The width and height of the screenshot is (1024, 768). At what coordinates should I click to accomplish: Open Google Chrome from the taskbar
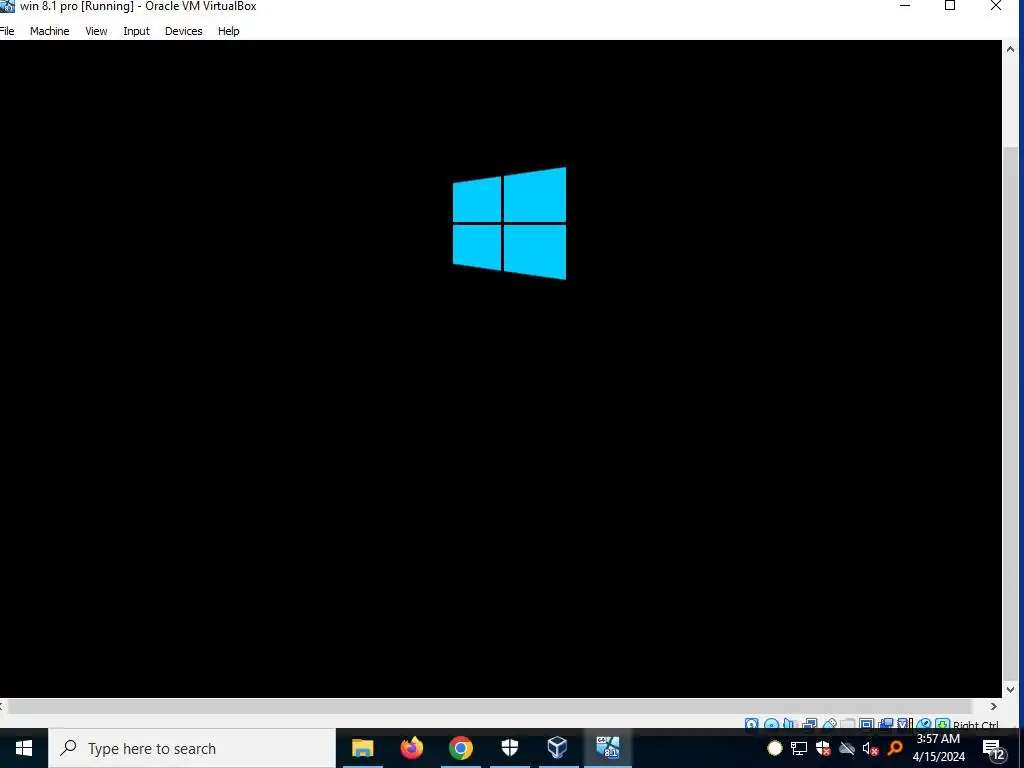(460, 748)
